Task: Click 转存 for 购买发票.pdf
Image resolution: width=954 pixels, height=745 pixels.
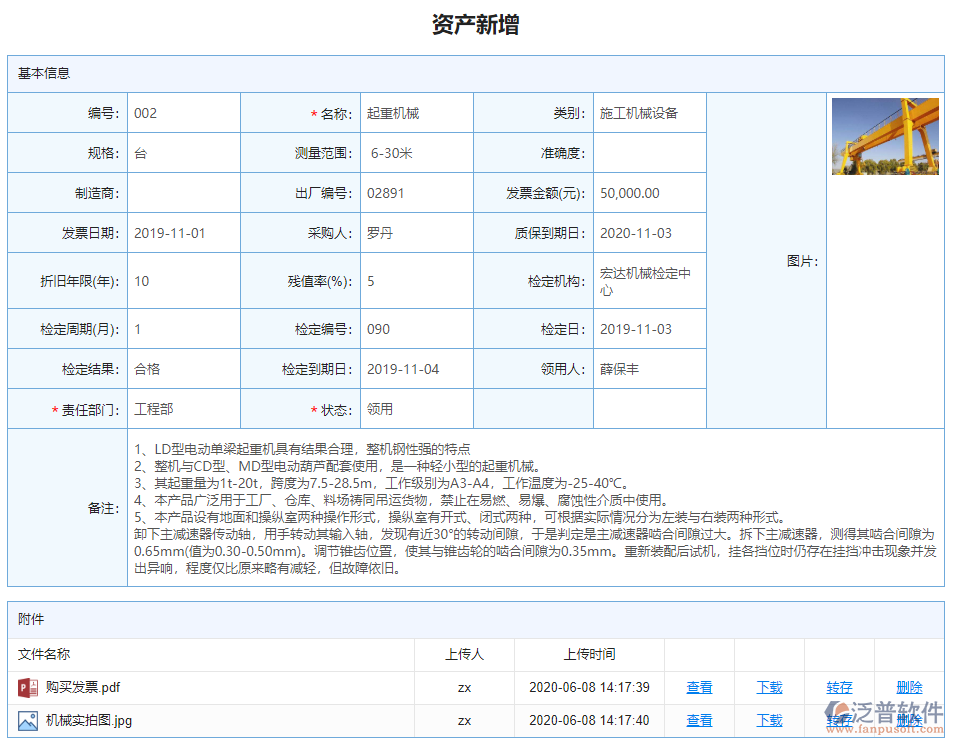Action: [x=839, y=687]
